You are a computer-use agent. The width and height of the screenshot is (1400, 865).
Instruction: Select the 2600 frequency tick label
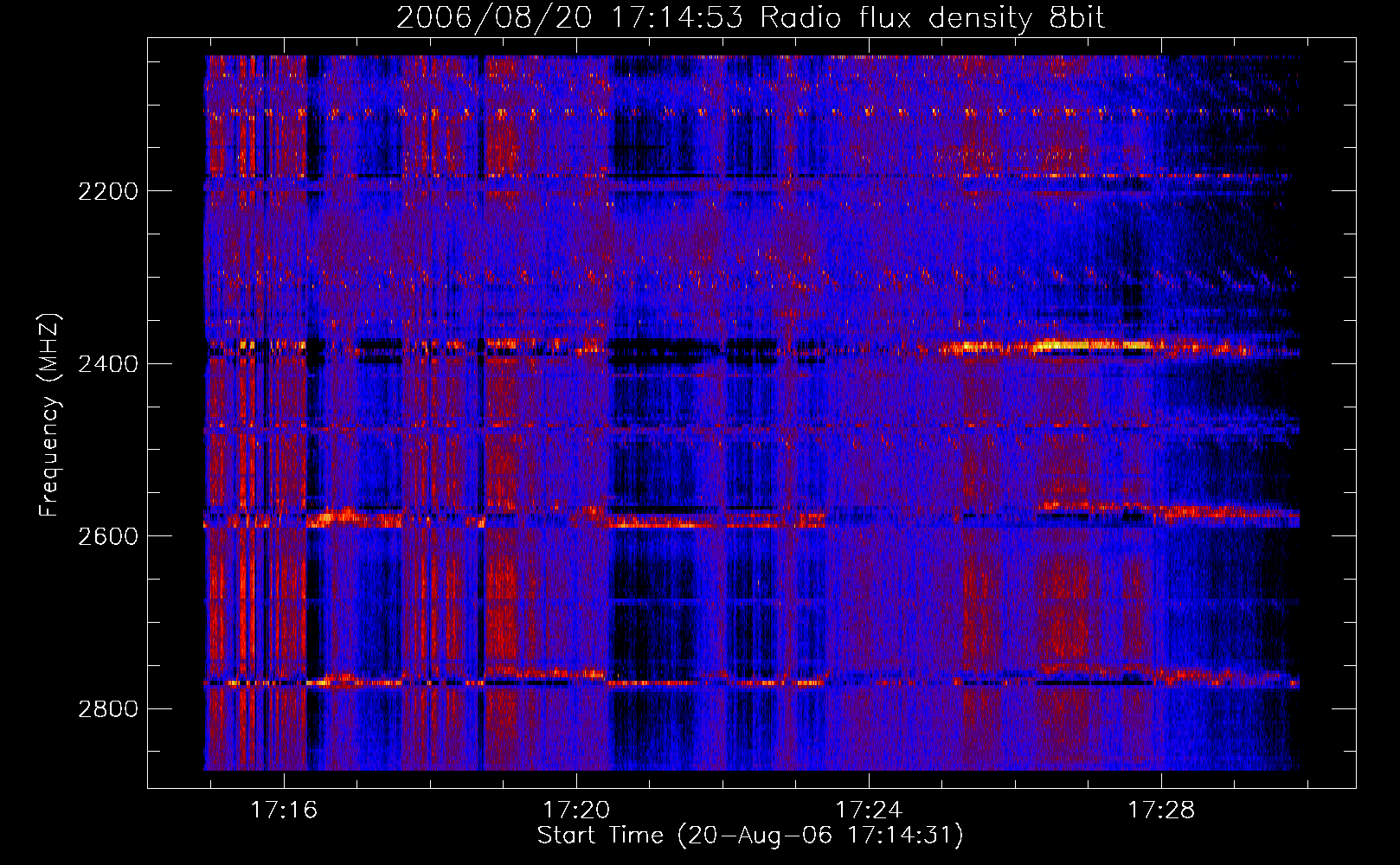[108, 536]
